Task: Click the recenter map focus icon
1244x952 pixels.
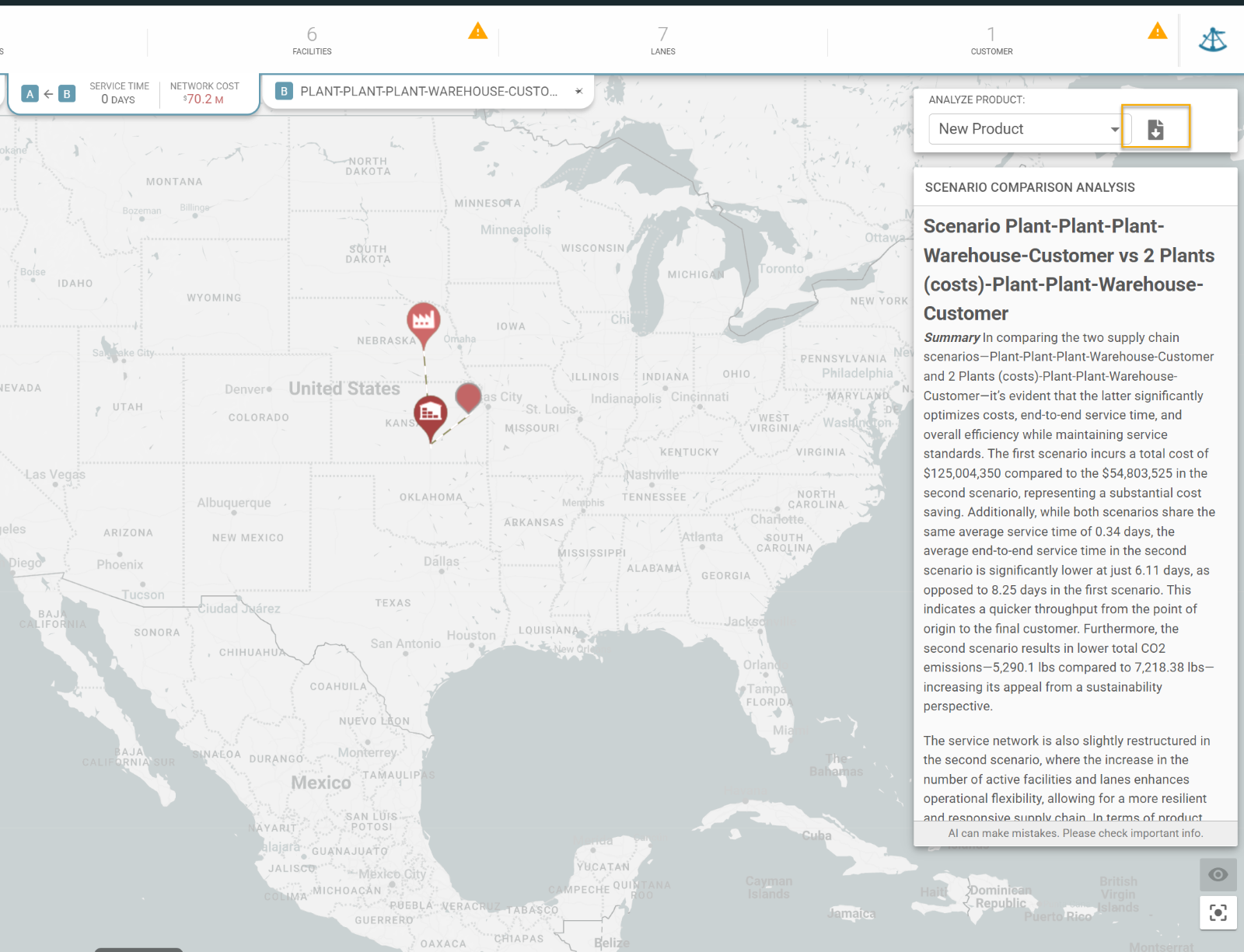Action: click(1218, 912)
